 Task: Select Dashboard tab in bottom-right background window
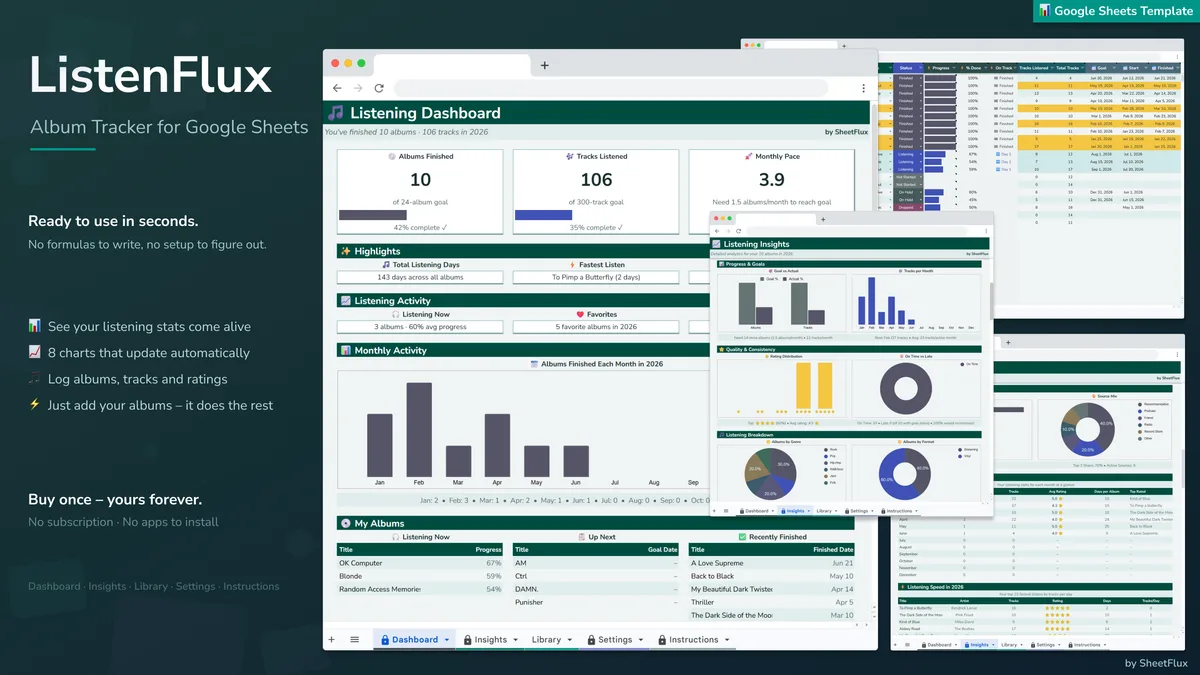pyautogui.click(x=938, y=645)
